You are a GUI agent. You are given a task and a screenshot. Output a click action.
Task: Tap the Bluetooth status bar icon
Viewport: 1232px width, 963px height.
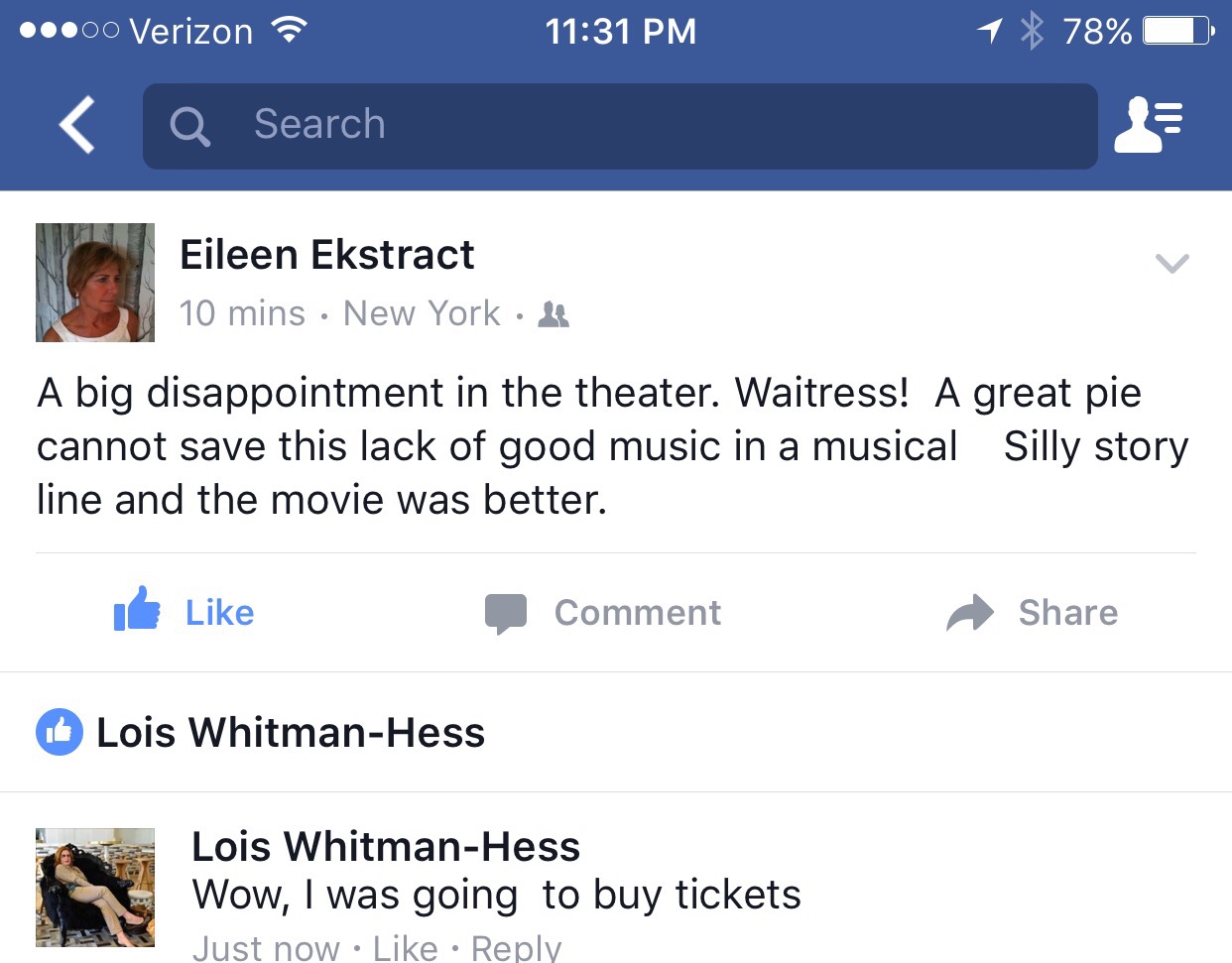pyautogui.click(x=1033, y=31)
